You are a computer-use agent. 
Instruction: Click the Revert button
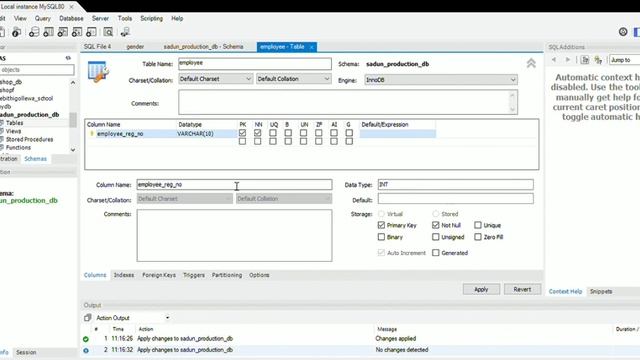click(x=522, y=289)
